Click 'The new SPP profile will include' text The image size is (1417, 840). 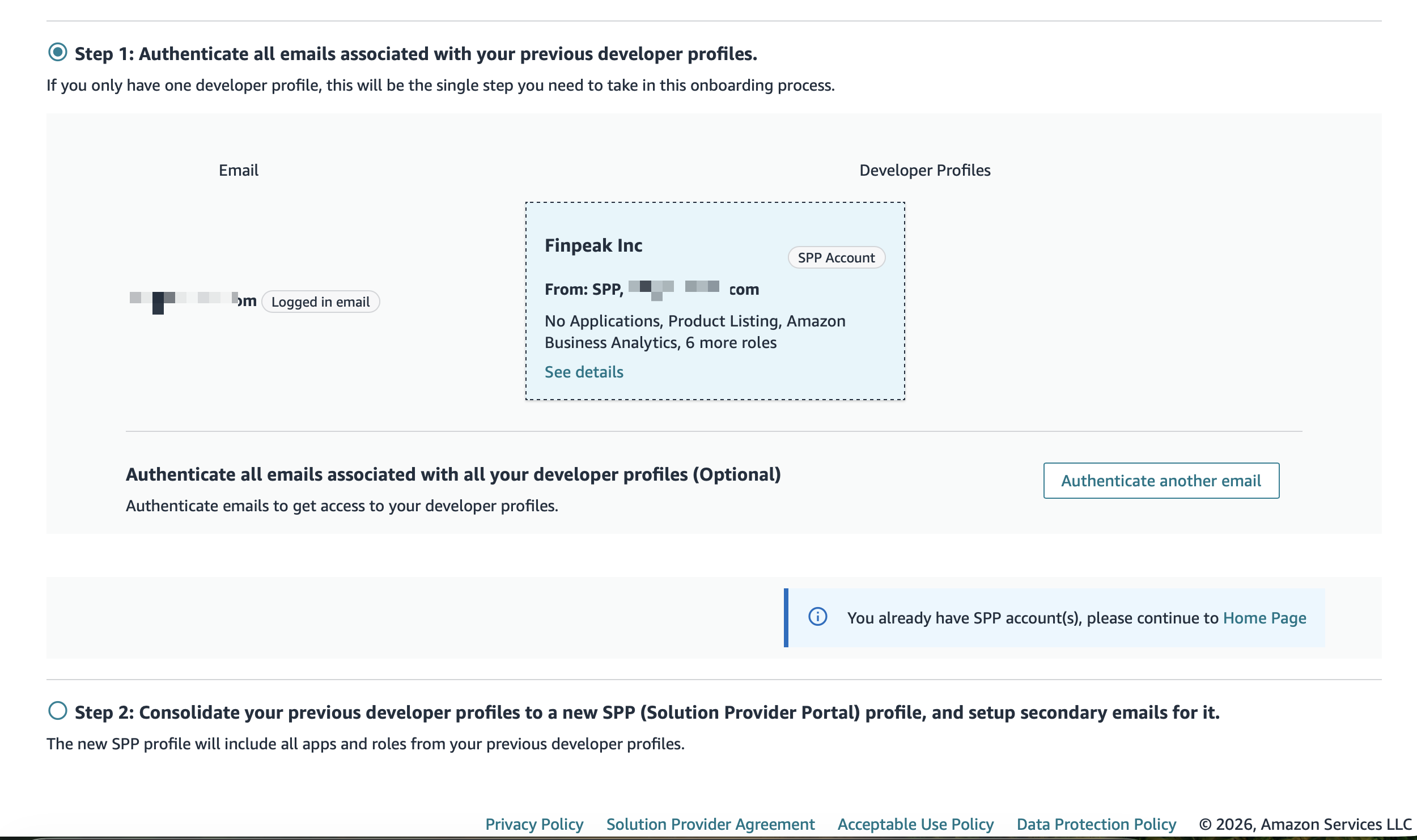pyautogui.click(x=366, y=744)
